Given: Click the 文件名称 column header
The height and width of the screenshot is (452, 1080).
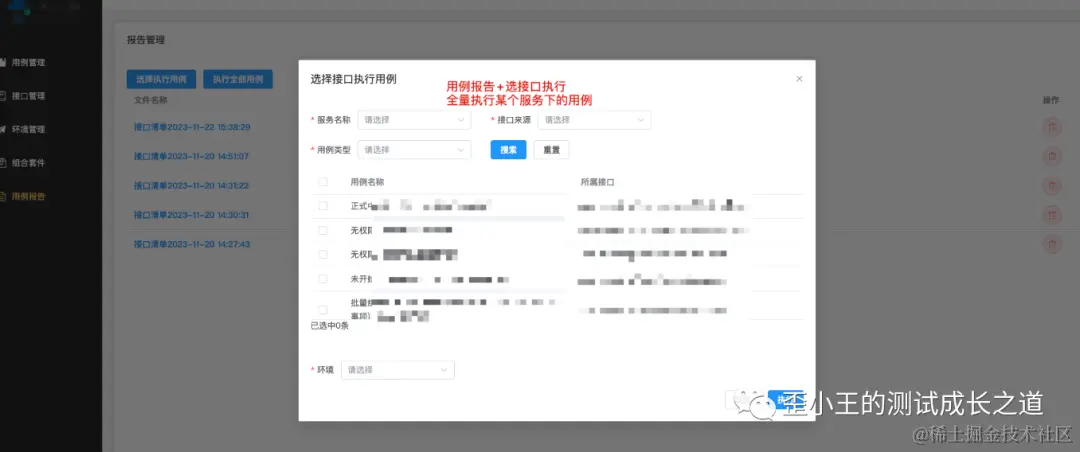Looking at the screenshot, I should (x=150, y=100).
